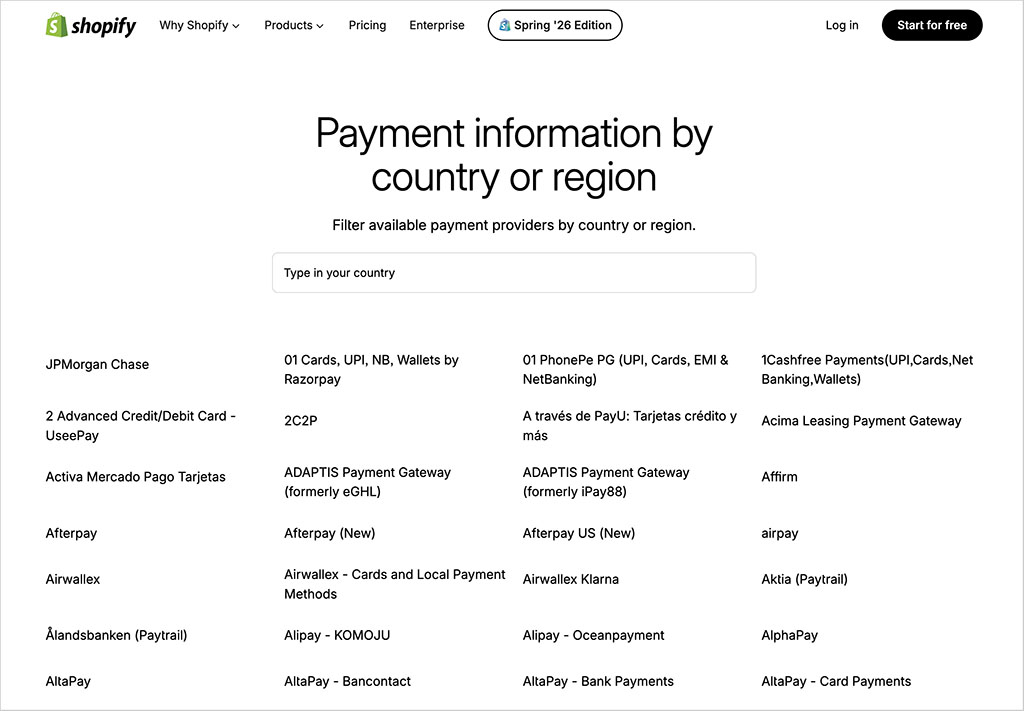
Task: Open the Spring '26 Edition button
Action: [555, 25]
